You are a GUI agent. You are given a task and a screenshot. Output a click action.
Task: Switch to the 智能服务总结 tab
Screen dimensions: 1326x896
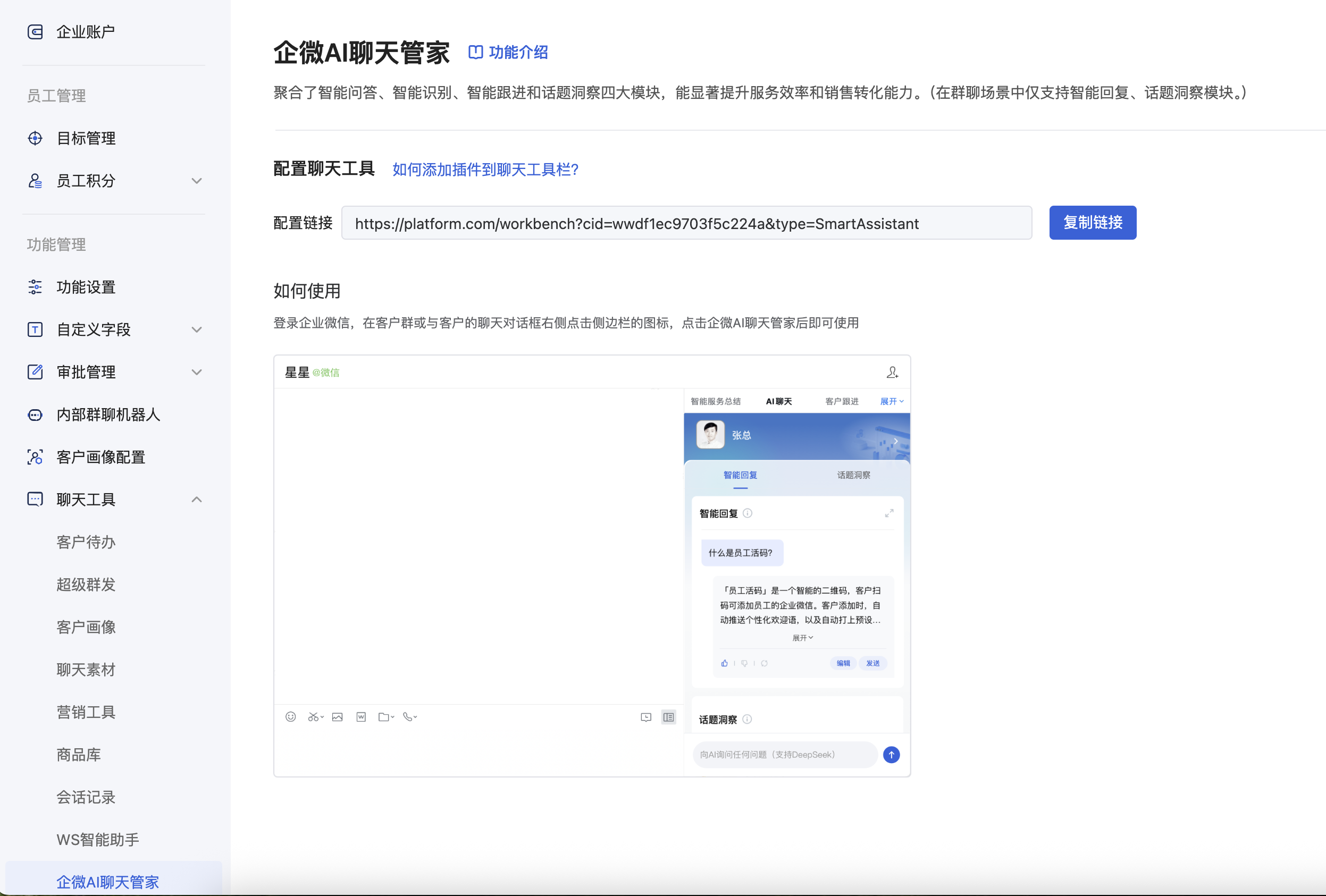pos(716,402)
